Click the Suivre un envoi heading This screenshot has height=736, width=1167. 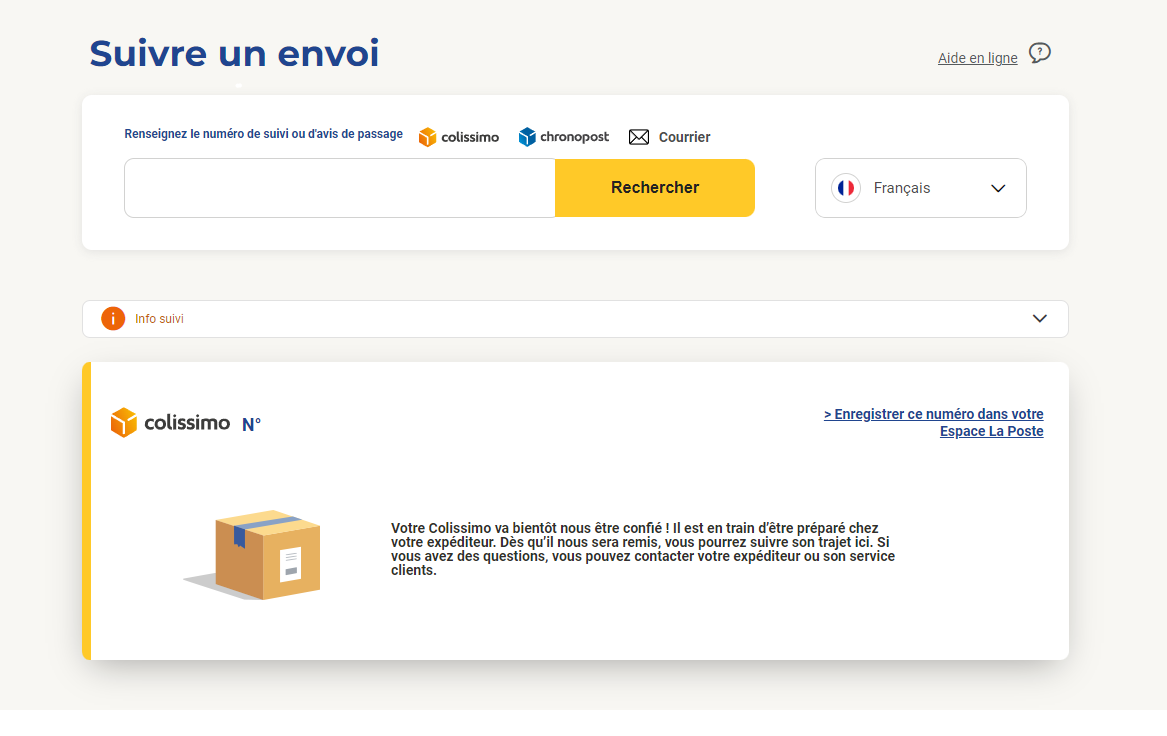(x=234, y=54)
